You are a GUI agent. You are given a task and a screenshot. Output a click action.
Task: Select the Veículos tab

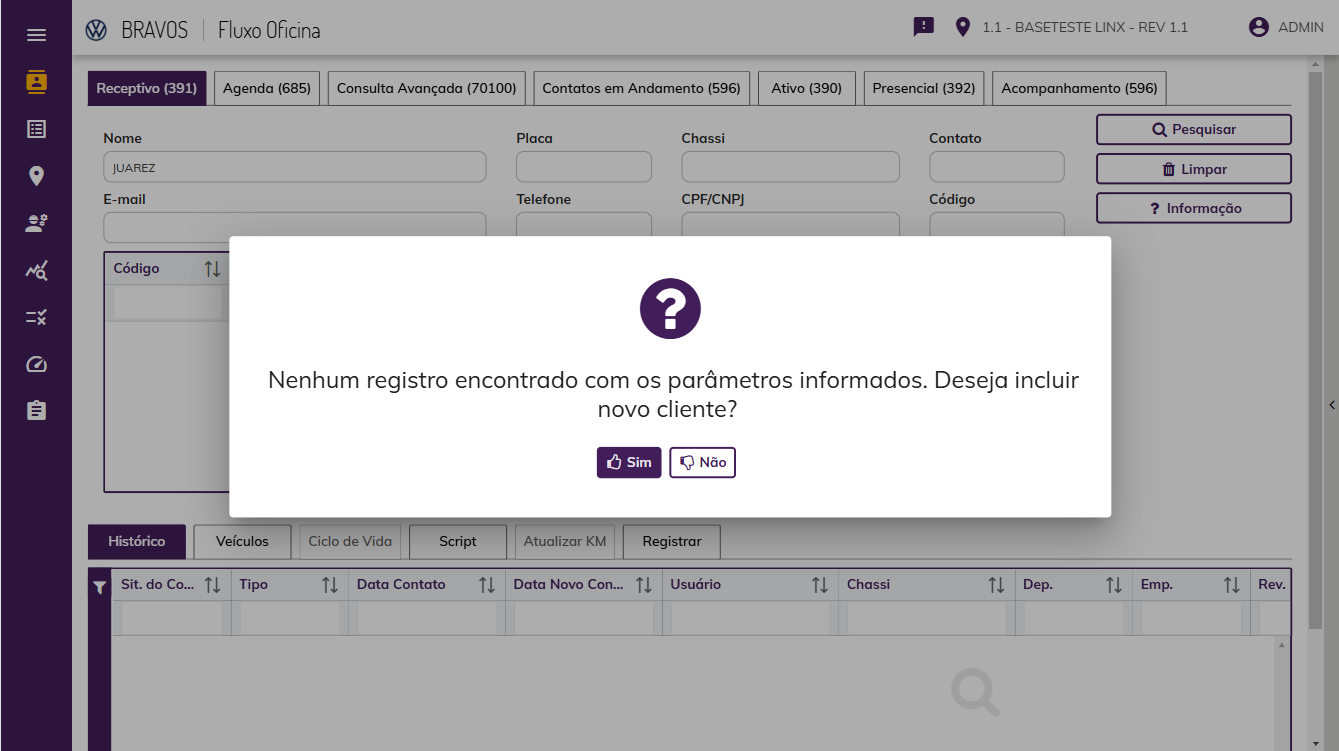point(243,541)
